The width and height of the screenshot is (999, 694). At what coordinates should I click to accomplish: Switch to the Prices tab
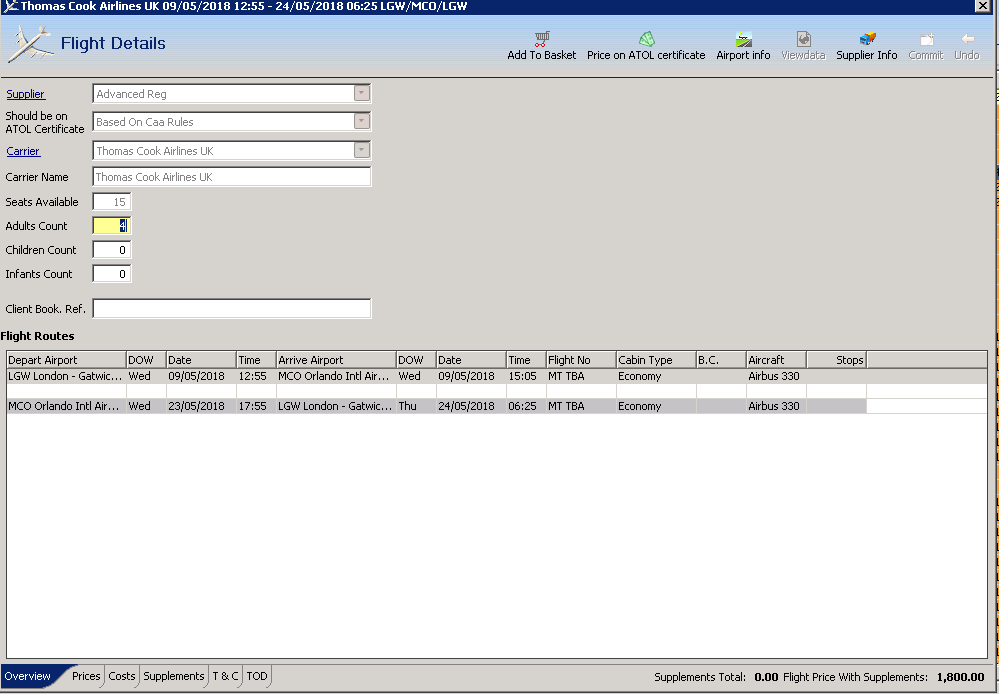(x=86, y=676)
